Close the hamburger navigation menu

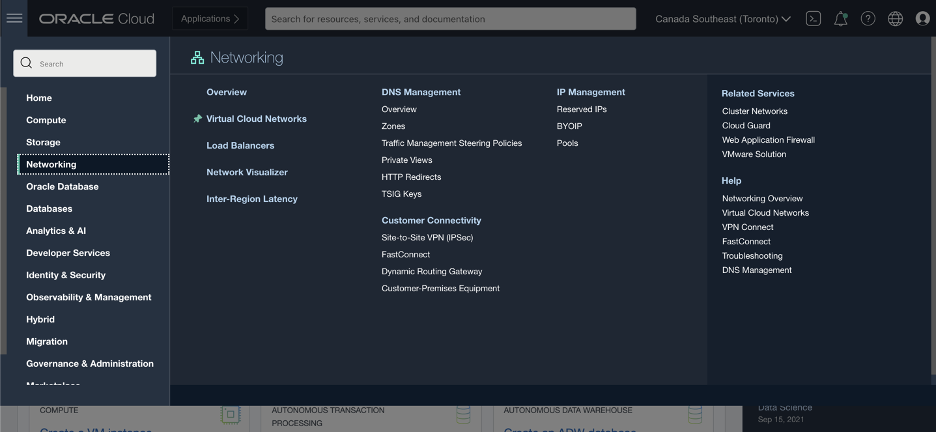pyautogui.click(x=14, y=18)
